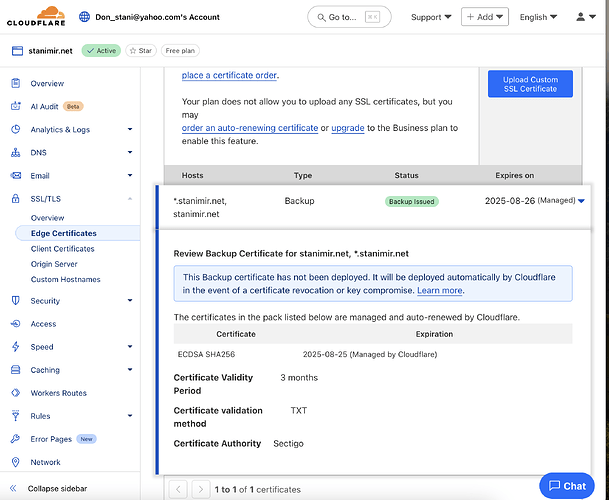Click the Cloudflare logo

(x=37, y=17)
